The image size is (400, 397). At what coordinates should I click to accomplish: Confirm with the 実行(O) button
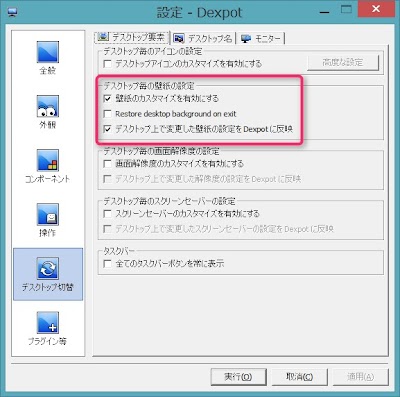click(x=238, y=377)
